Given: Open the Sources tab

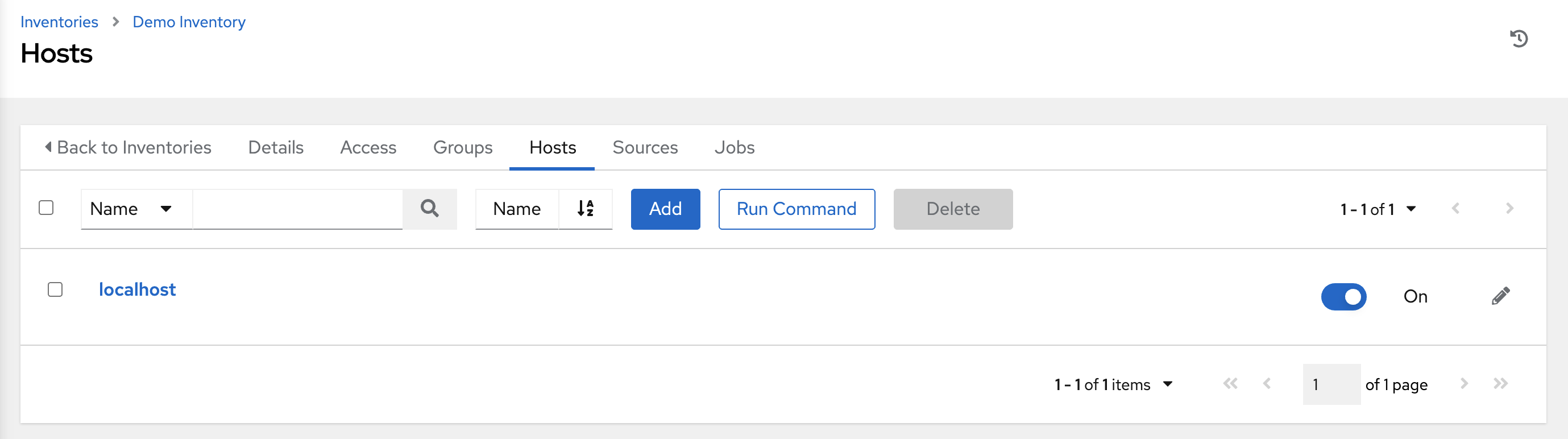Looking at the screenshot, I should (645, 147).
